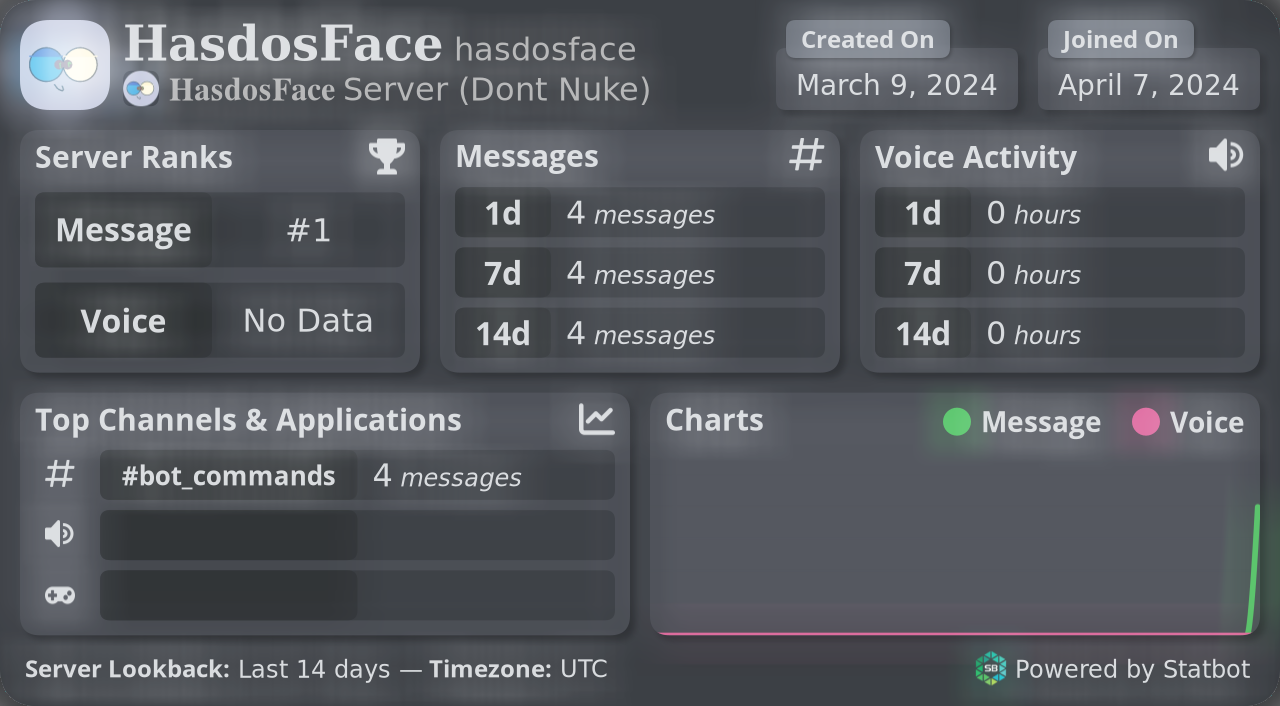Click the speaker icon in Top Channels list
Viewport: 1280px width, 706px height.
point(60,535)
